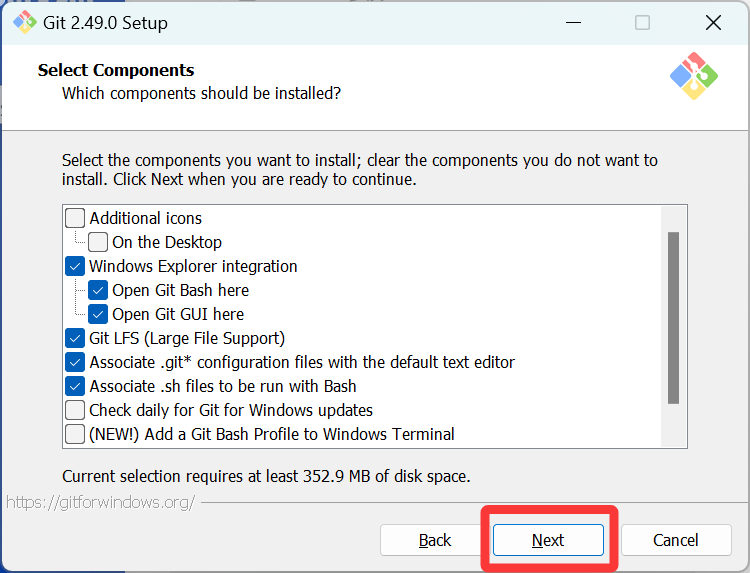Uncheck Associate .sh files with Bash
This screenshot has width=750, height=573.
75,386
